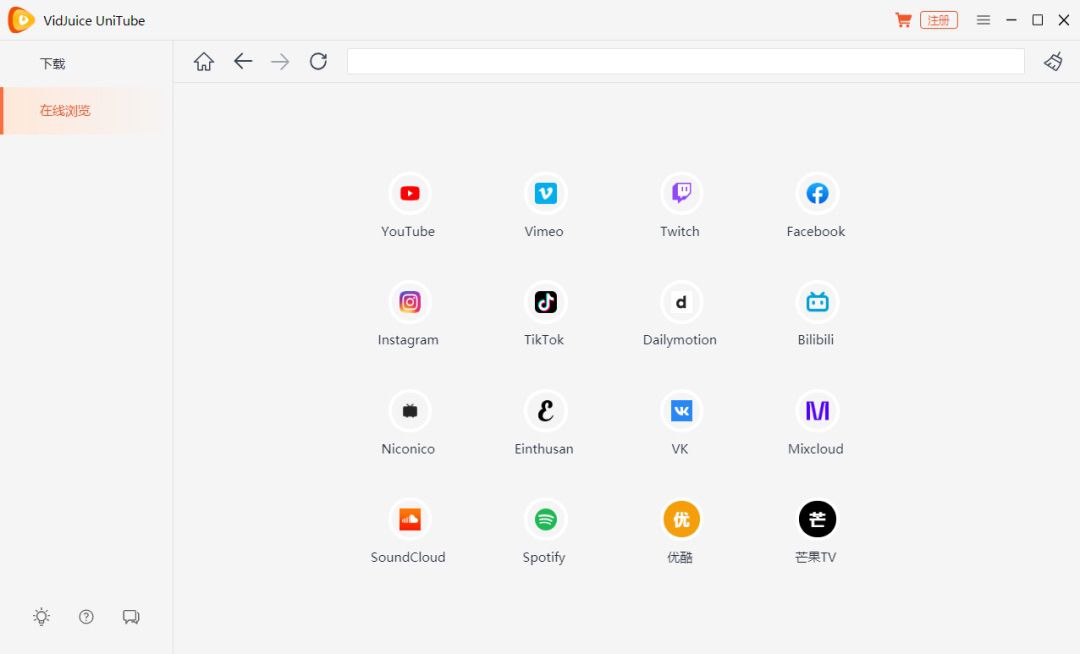Minimize the UniTube window
Image resolution: width=1080 pixels, height=654 pixels.
[1011, 20]
